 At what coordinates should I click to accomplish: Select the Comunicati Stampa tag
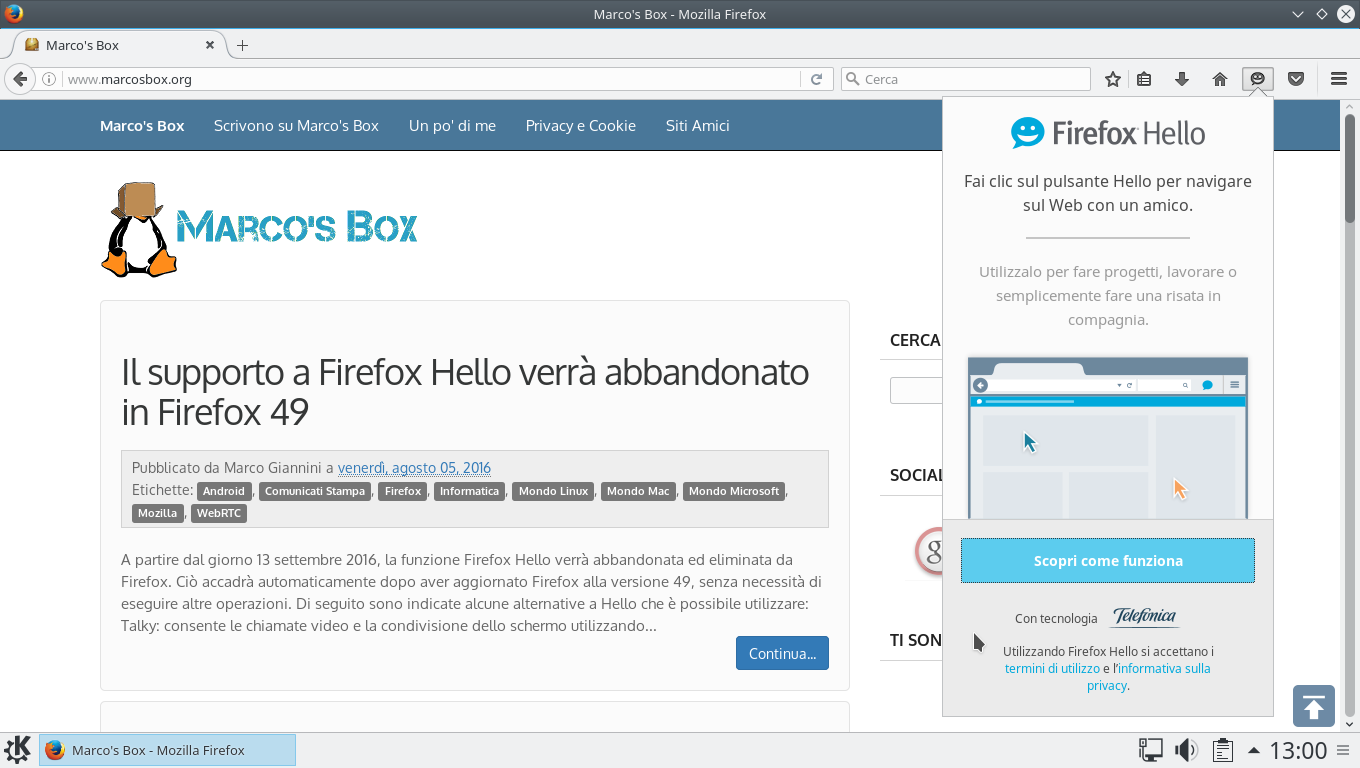click(x=315, y=491)
